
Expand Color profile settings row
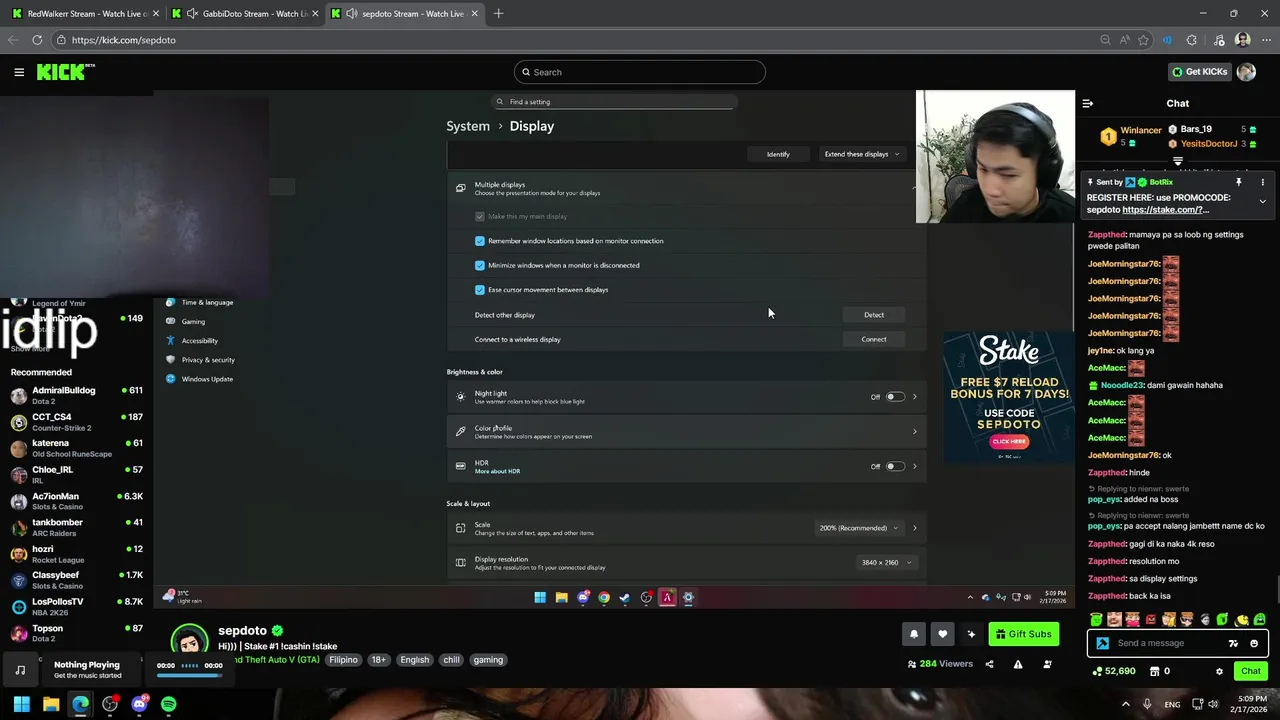click(686, 432)
